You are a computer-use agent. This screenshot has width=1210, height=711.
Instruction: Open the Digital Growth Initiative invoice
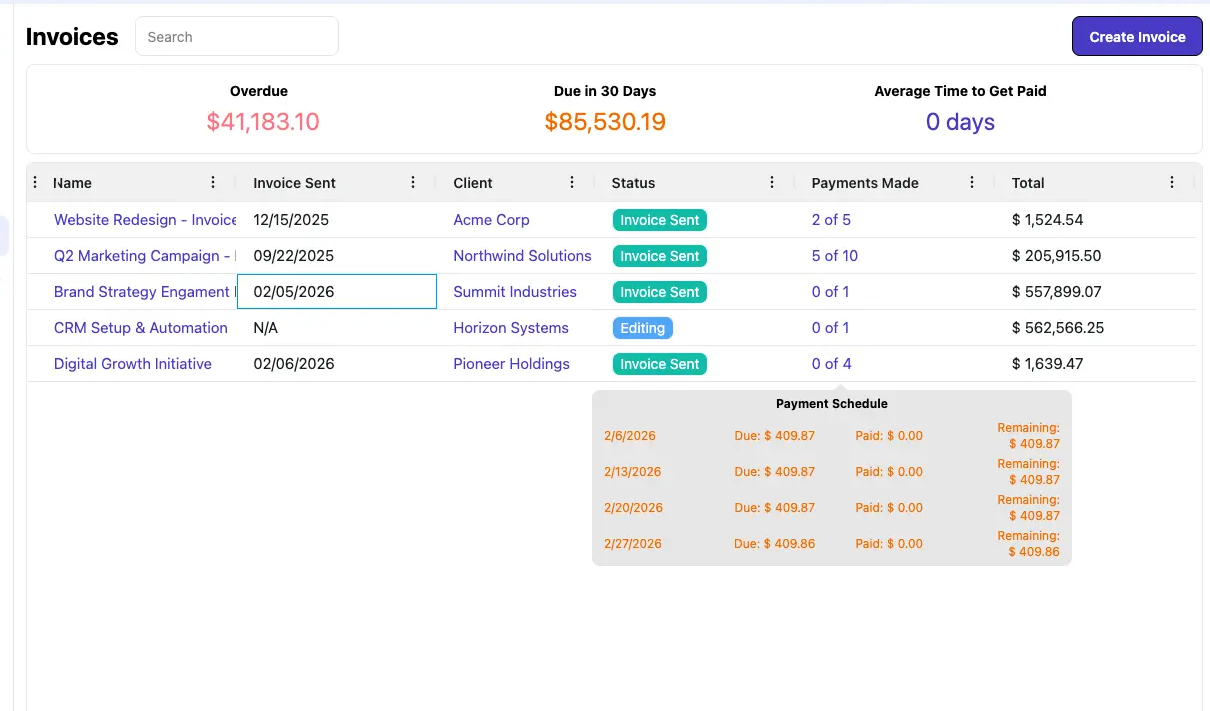[133, 364]
